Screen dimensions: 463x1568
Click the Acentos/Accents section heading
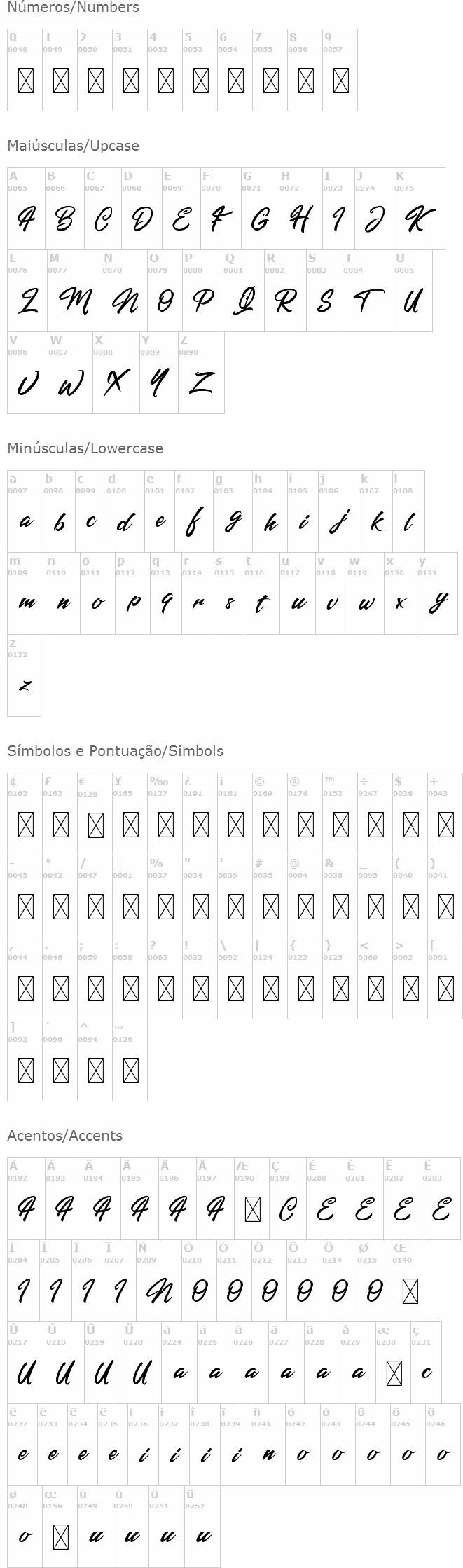pos(64,1136)
